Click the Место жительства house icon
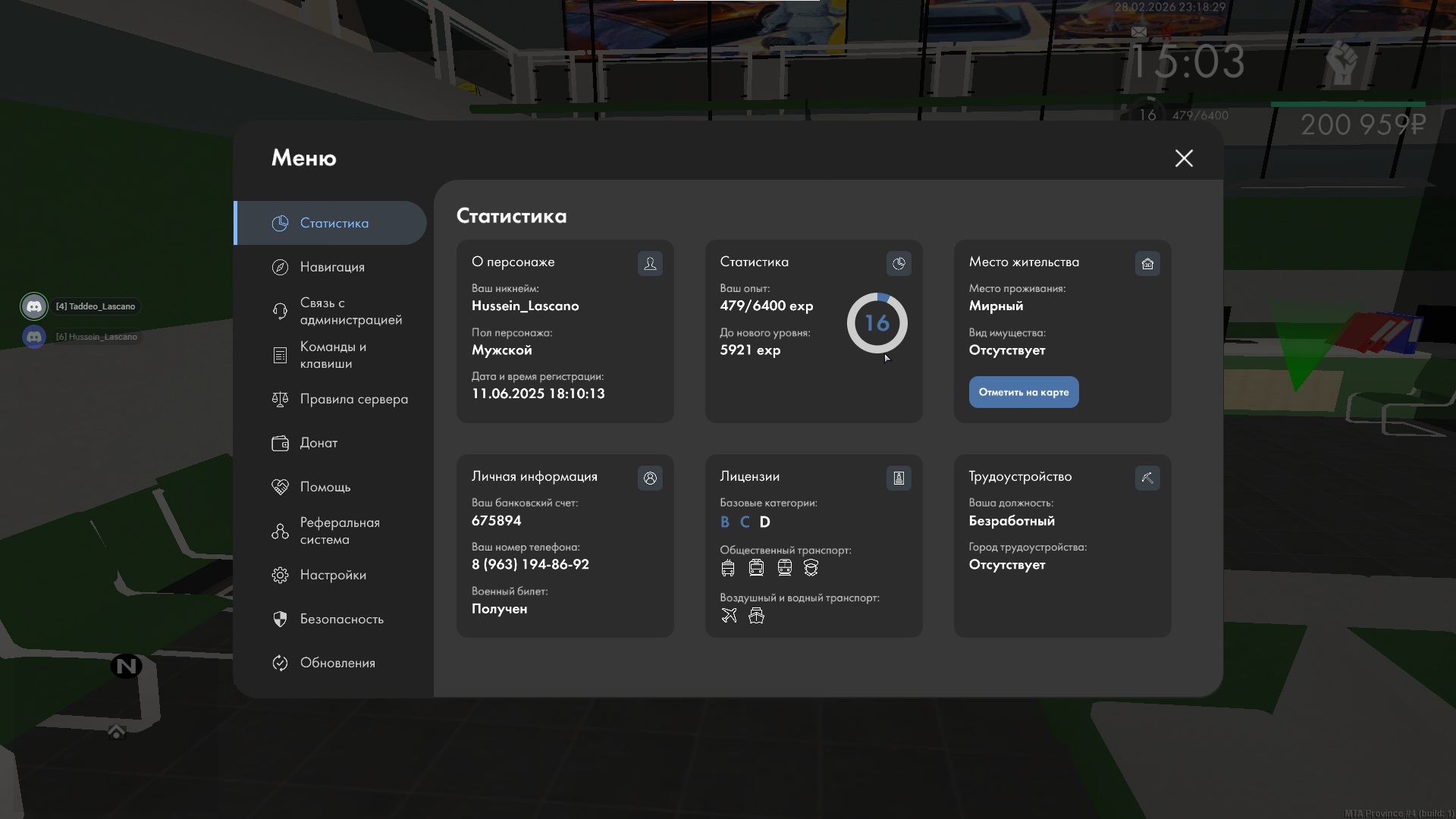This screenshot has height=819, width=1456. tap(1147, 263)
